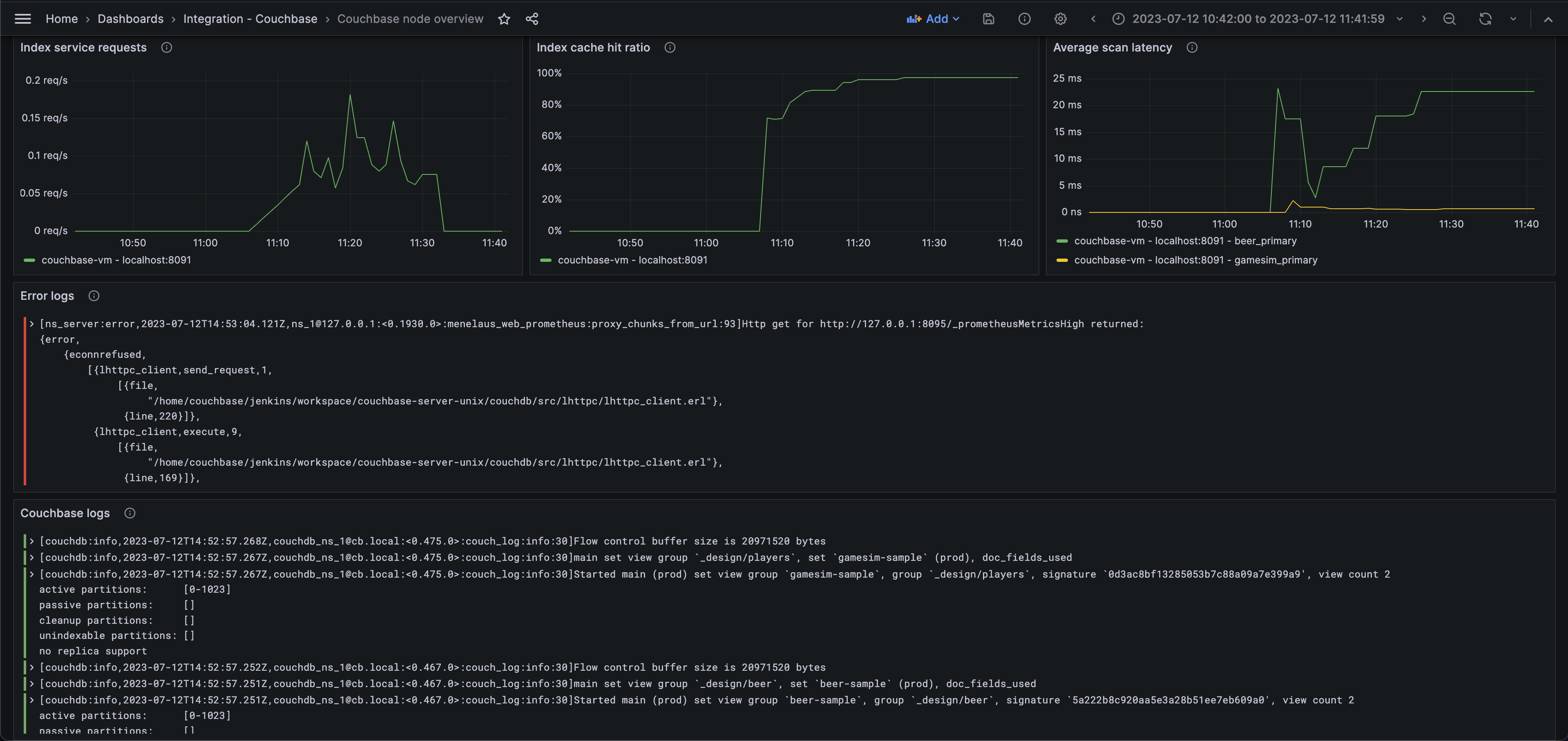Open dashboard insights info icon
Screen dimensions: 1568x741
pyautogui.click(x=1025, y=19)
